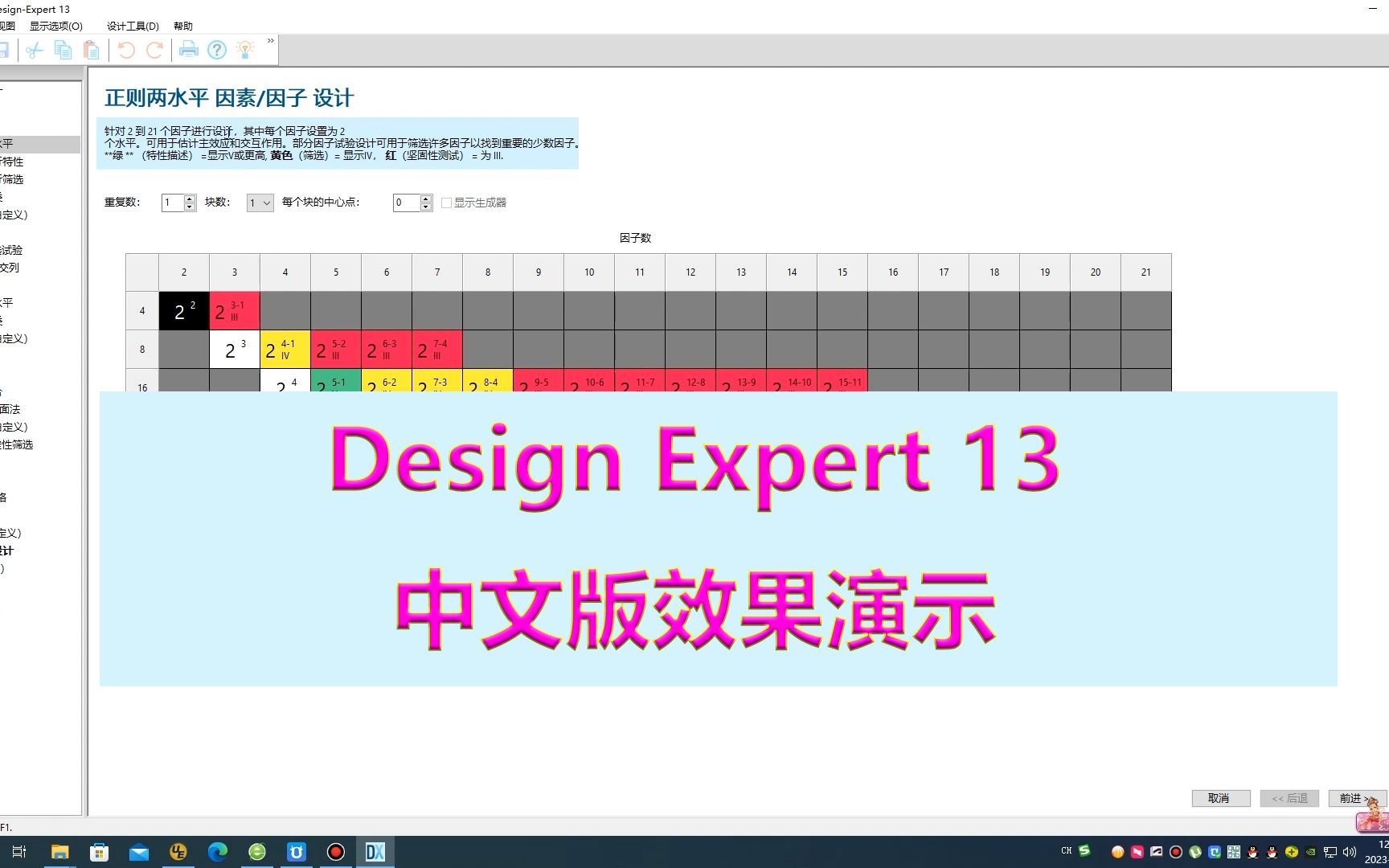Open UltraEdit from taskbar
Screen dimensions: 1389x868
pos(178,852)
